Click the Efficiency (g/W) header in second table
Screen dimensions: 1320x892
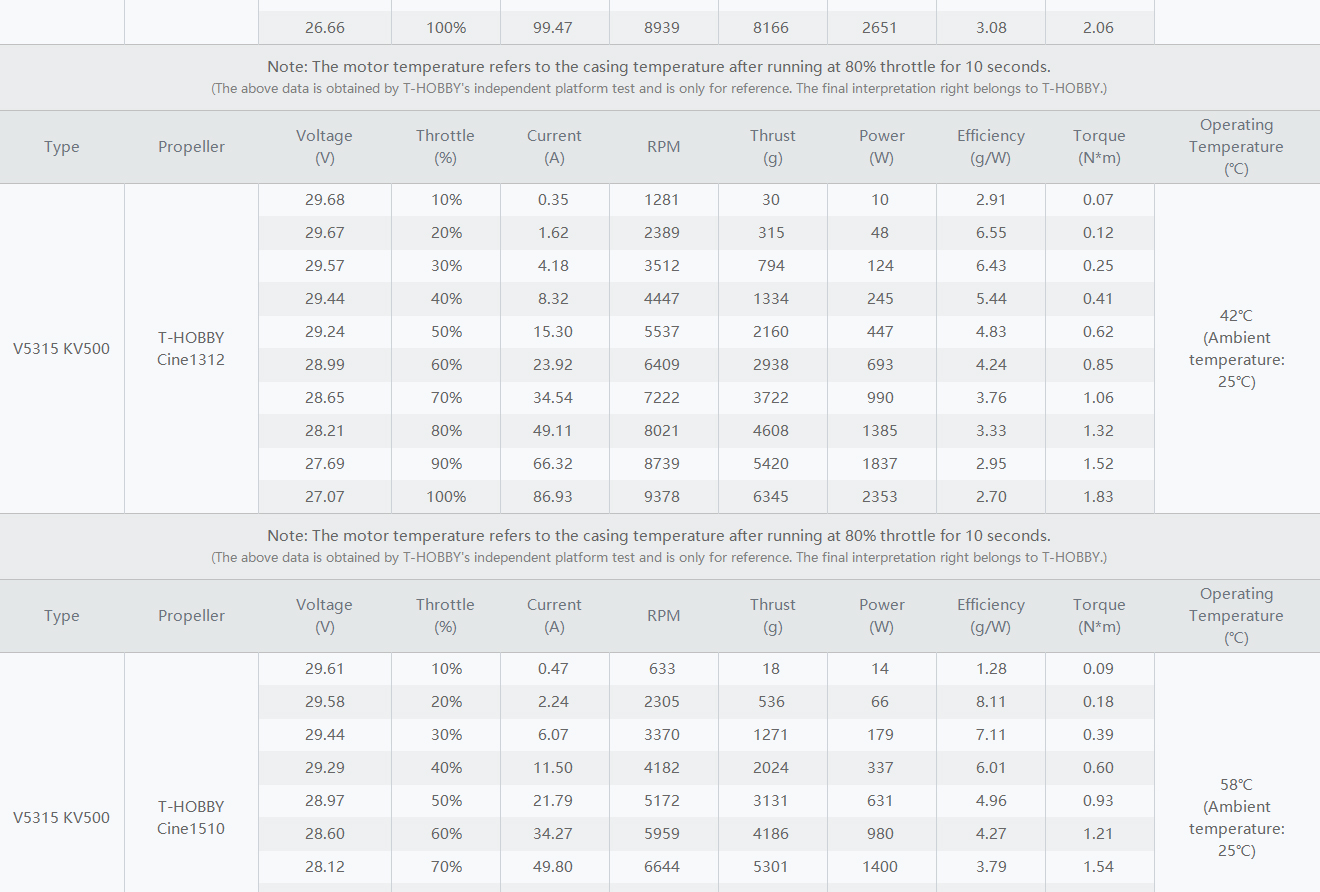990,615
